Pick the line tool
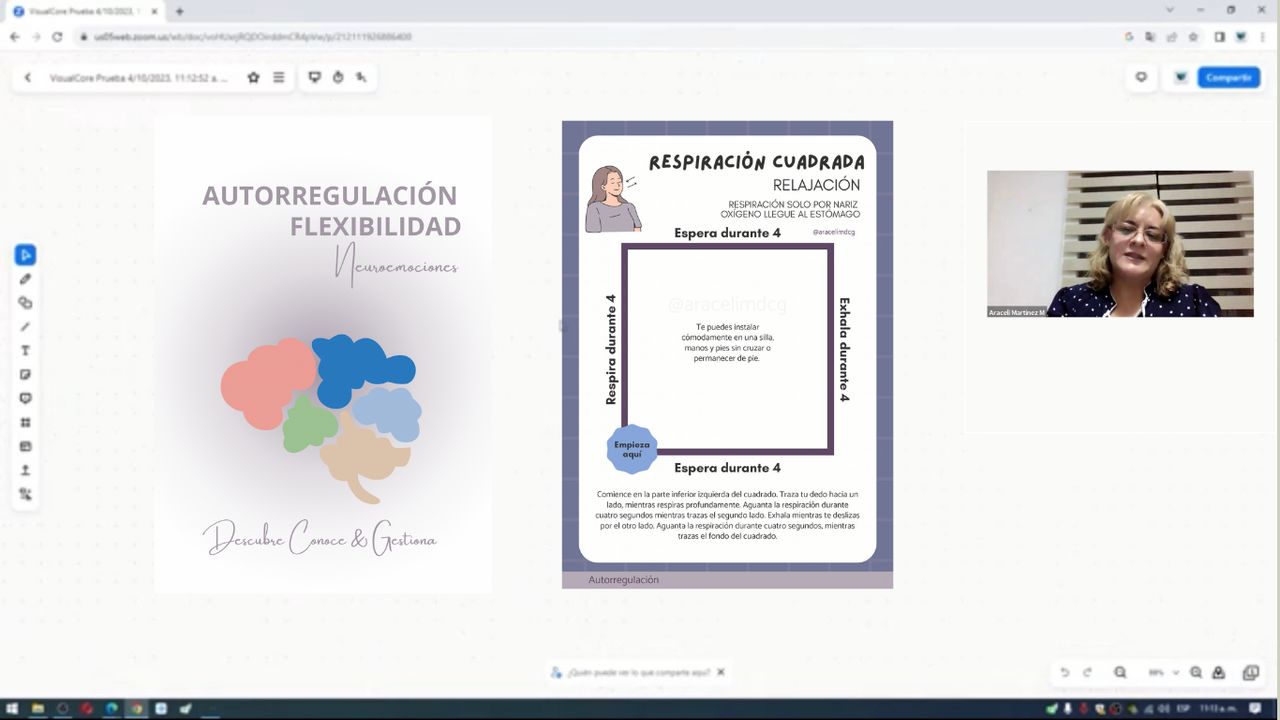Screen dimensions: 1280x720 tap(25, 327)
